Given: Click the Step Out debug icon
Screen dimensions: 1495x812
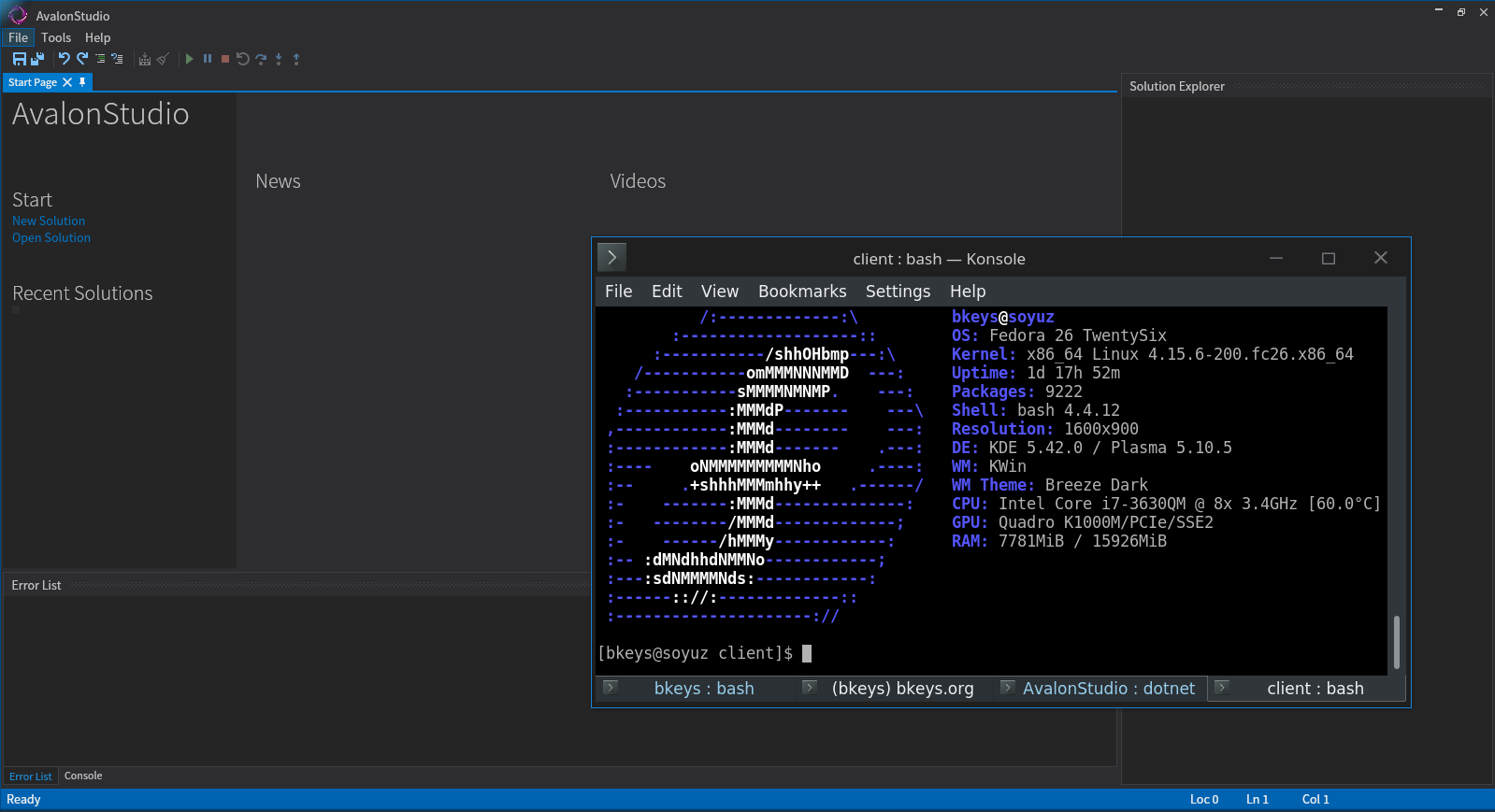Looking at the screenshot, I should 296,59.
